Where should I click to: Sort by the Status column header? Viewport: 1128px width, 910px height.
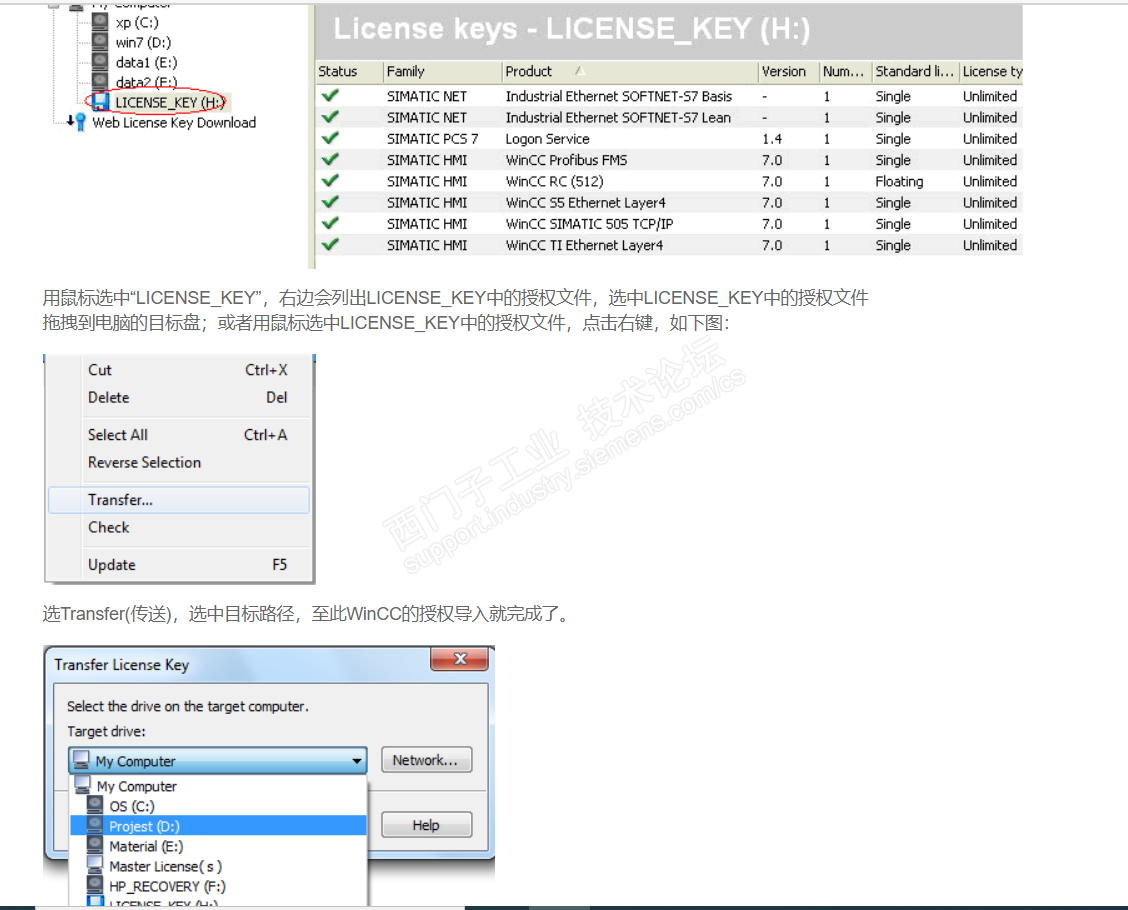(x=349, y=71)
